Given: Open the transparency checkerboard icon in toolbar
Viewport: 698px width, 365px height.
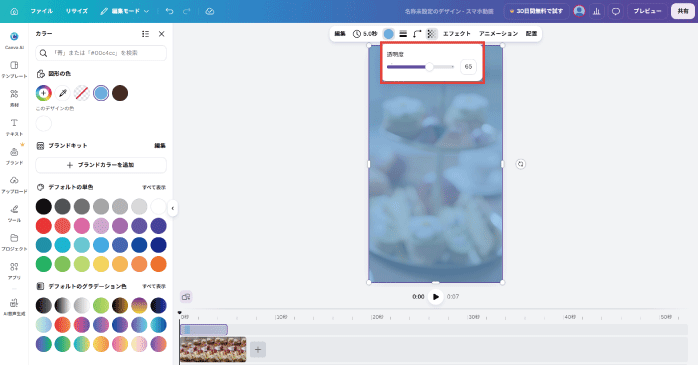Looking at the screenshot, I should point(431,34).
